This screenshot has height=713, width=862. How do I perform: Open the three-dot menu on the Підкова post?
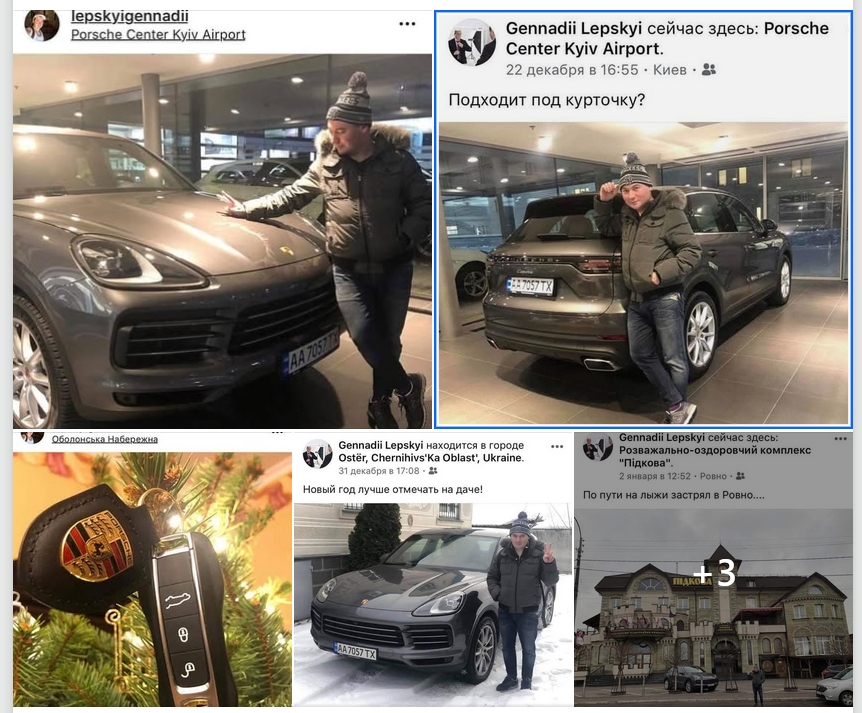(x=841, y=439)
